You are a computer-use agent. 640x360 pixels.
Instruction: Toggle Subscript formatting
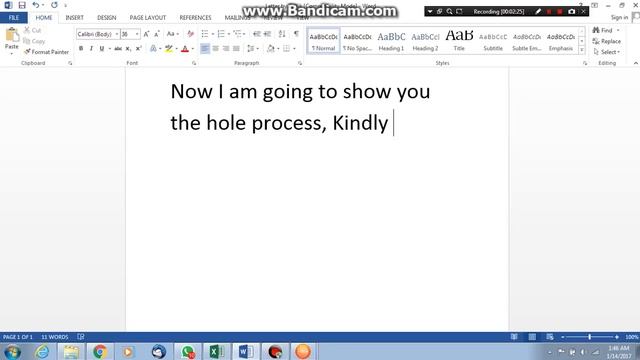128,49
